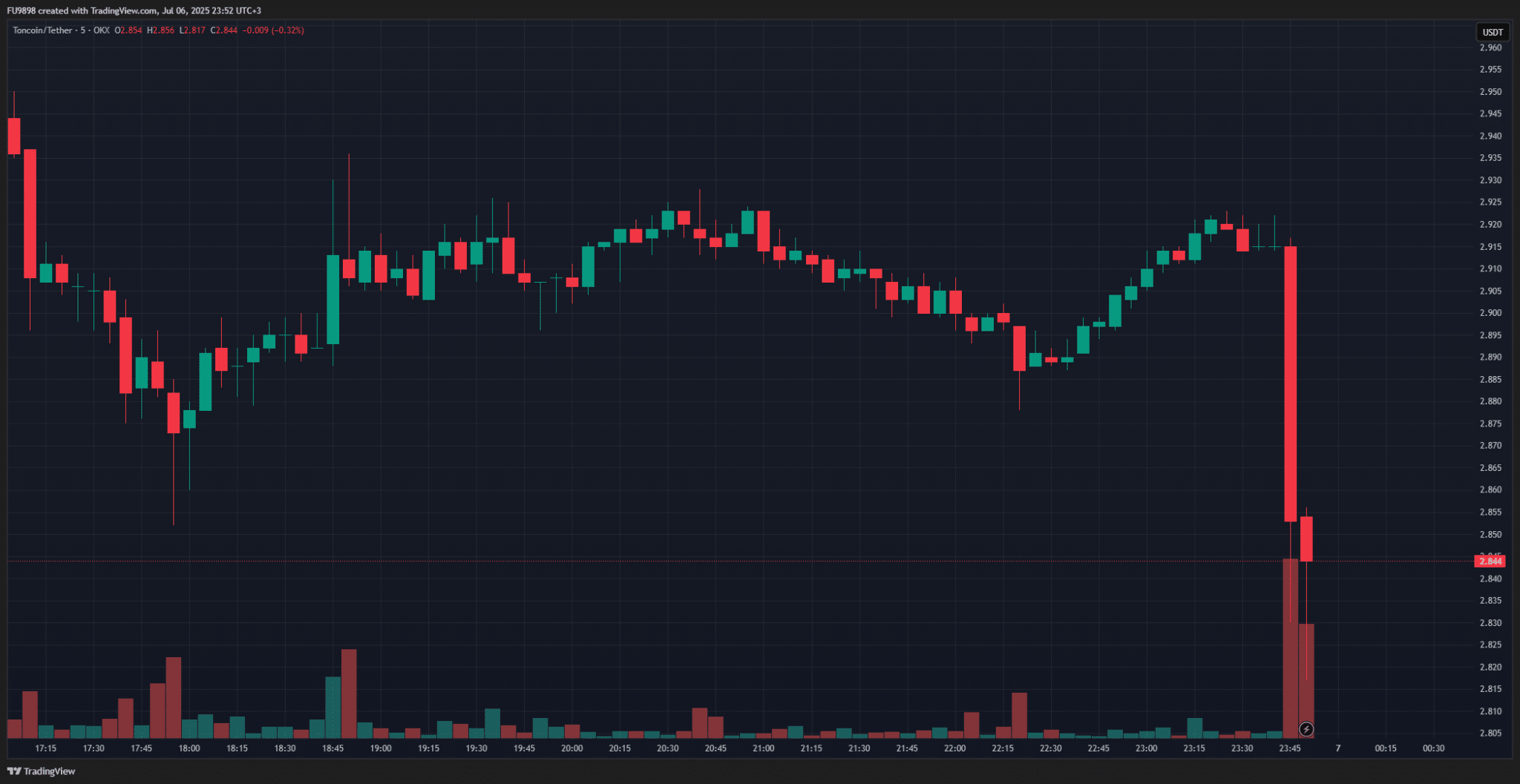Click the OKX exchange label in legend
Viewport: 1520px width, 784px height.
pyautogui.click(x=101, y=30)
